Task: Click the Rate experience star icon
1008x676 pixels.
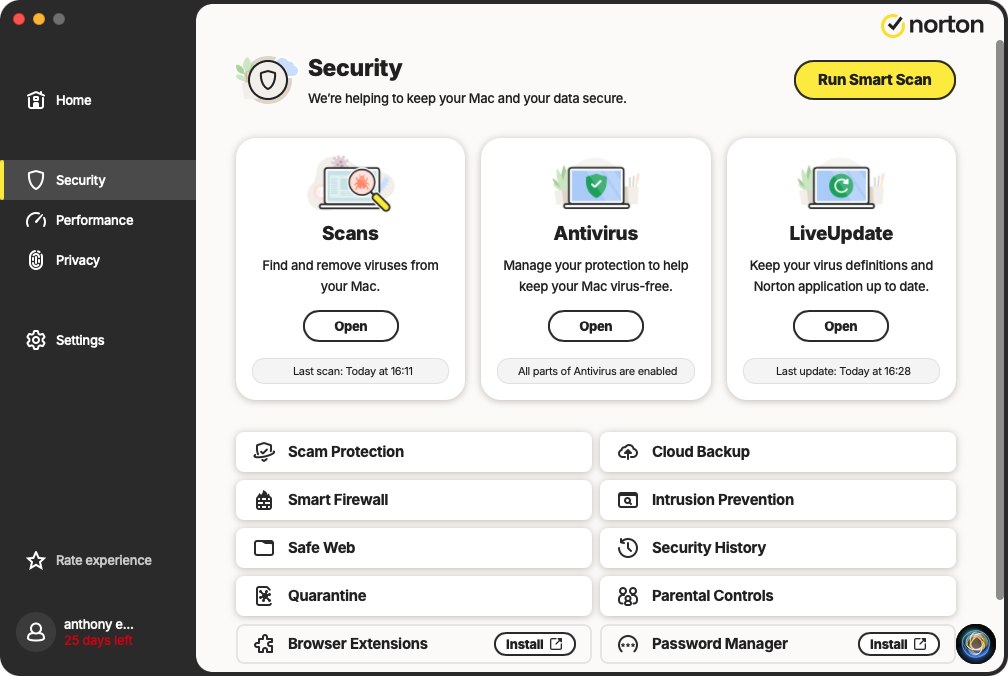Action: 36,560
